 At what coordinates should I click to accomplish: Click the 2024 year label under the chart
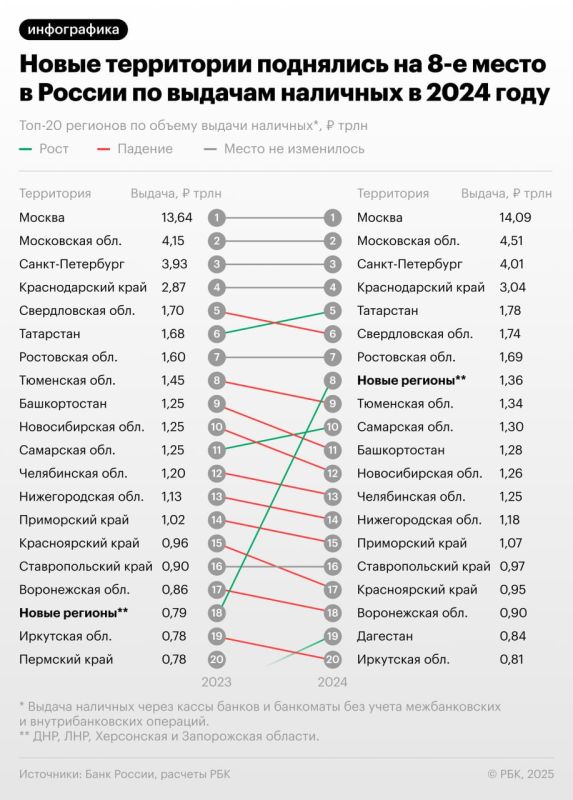332,682
